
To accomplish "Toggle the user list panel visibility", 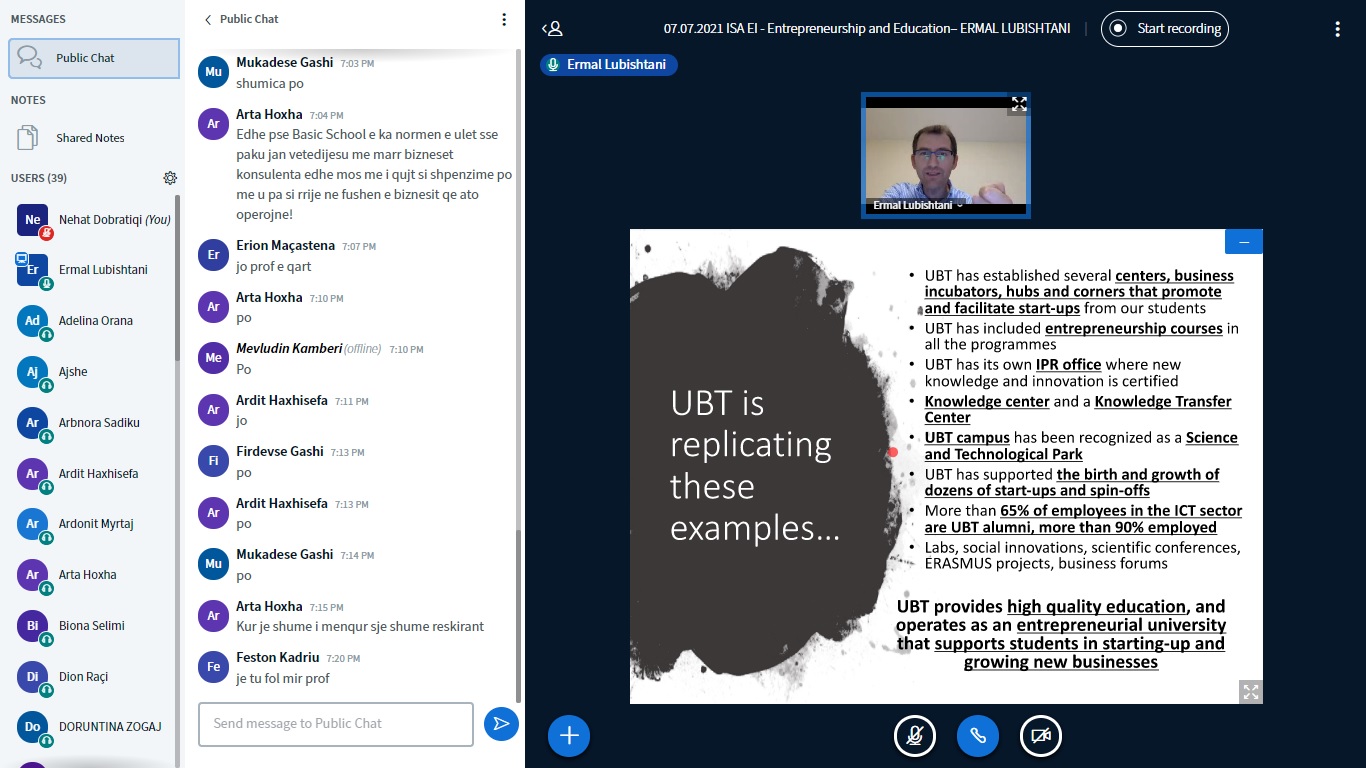I will (552, 29).
